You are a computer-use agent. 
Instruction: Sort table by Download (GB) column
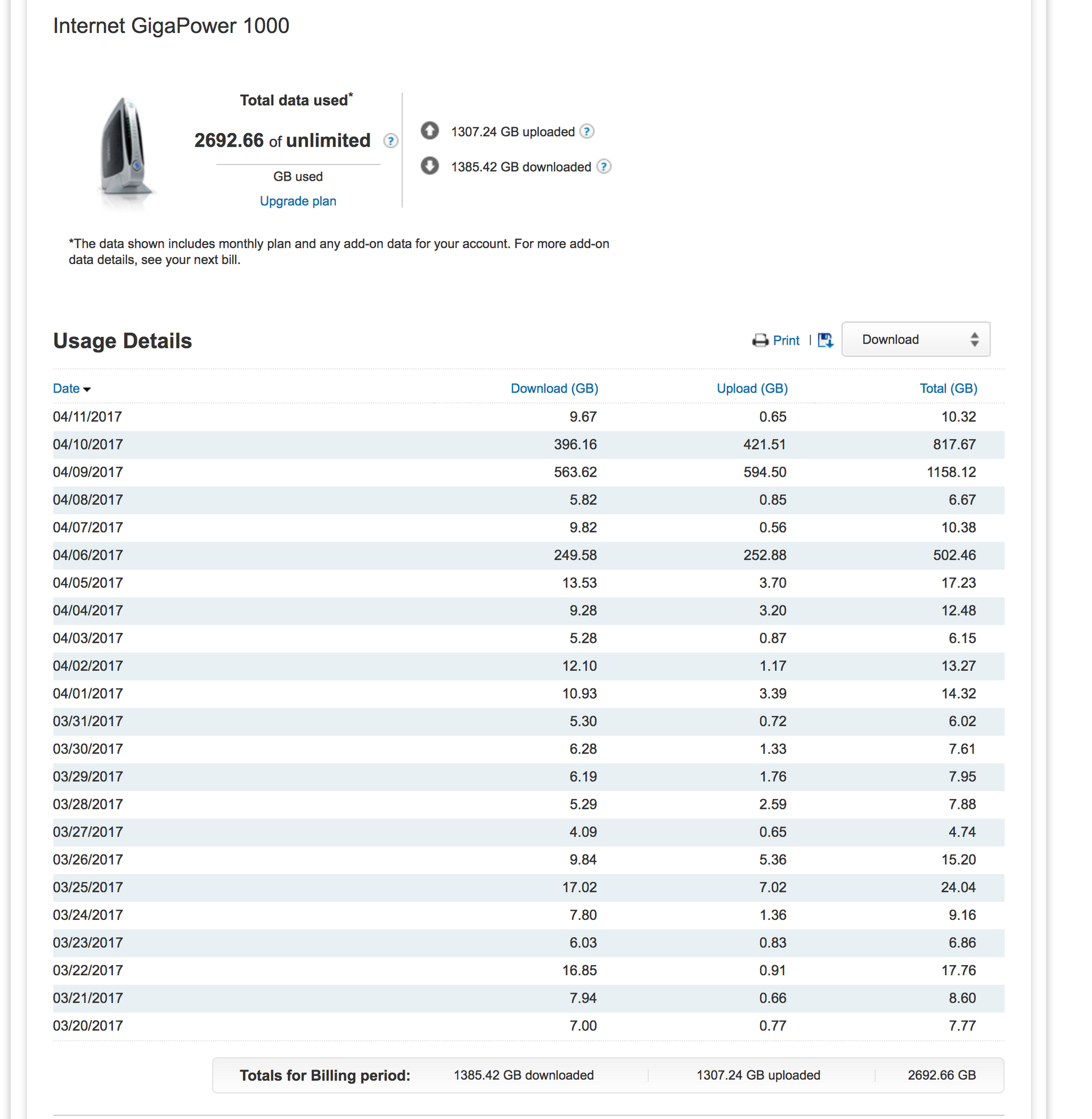pos(554,388)
